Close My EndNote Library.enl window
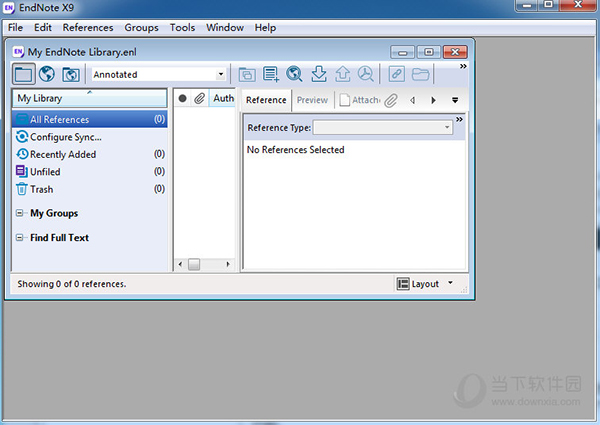 [455, 52]
